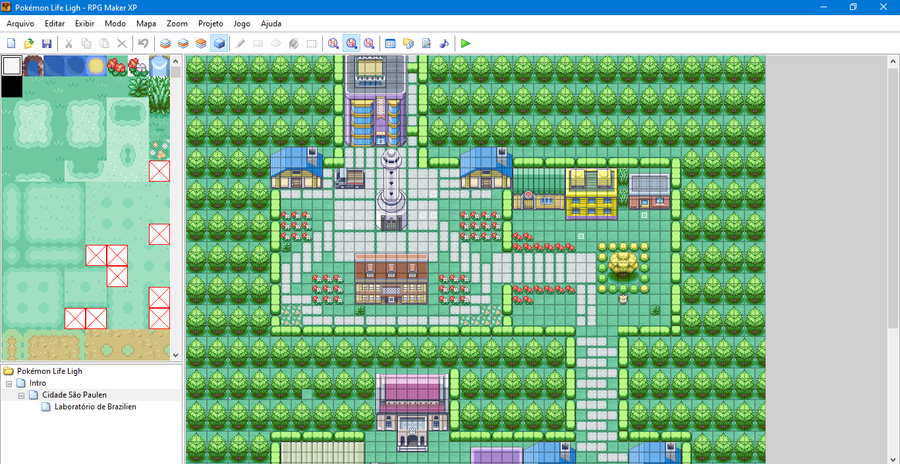Collapse the Cidade São Paulen tree node
Viewport: 900px width, 464px height.
pyautogui.click(x=21, y=395)
